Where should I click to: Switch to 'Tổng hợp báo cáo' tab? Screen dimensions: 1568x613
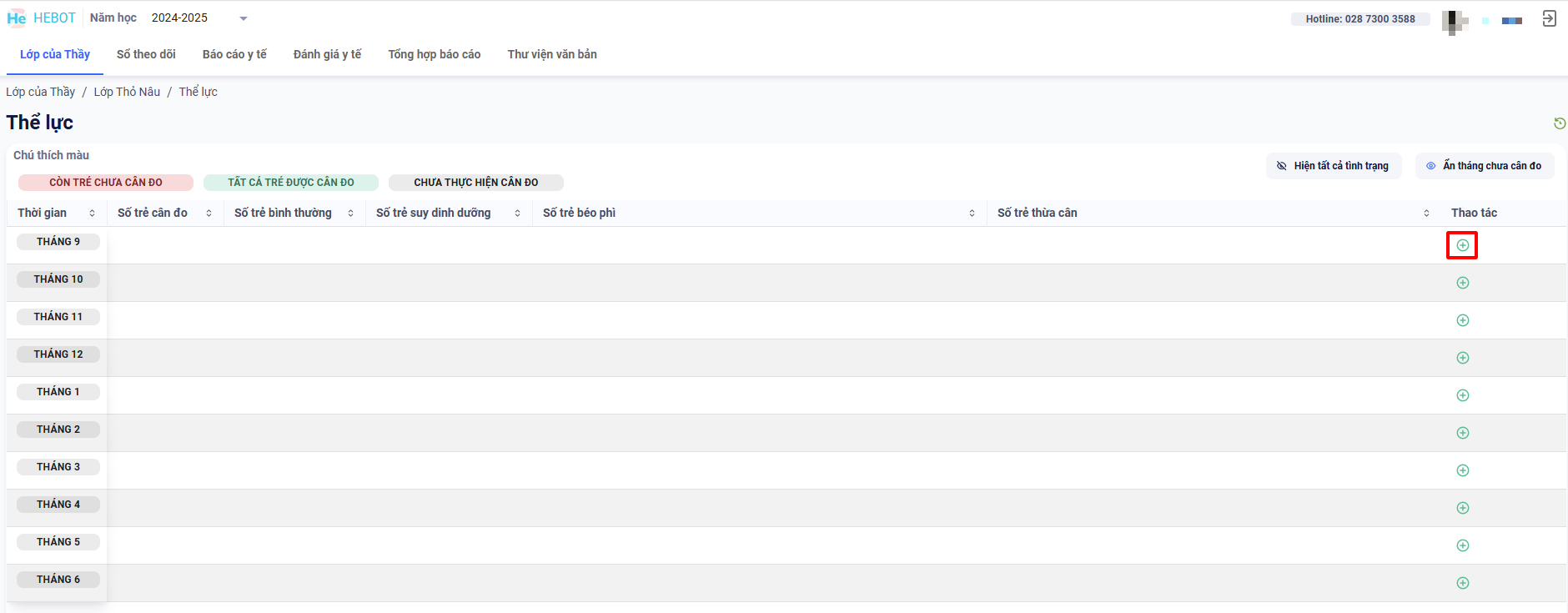coord(434,54)
